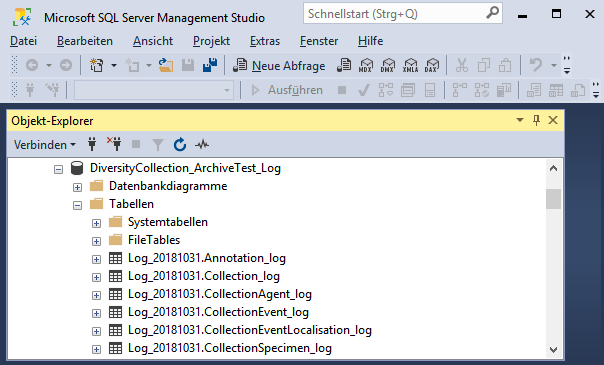Click the MDX query icon
604x365 pixels.
click(x=366, y=66)
